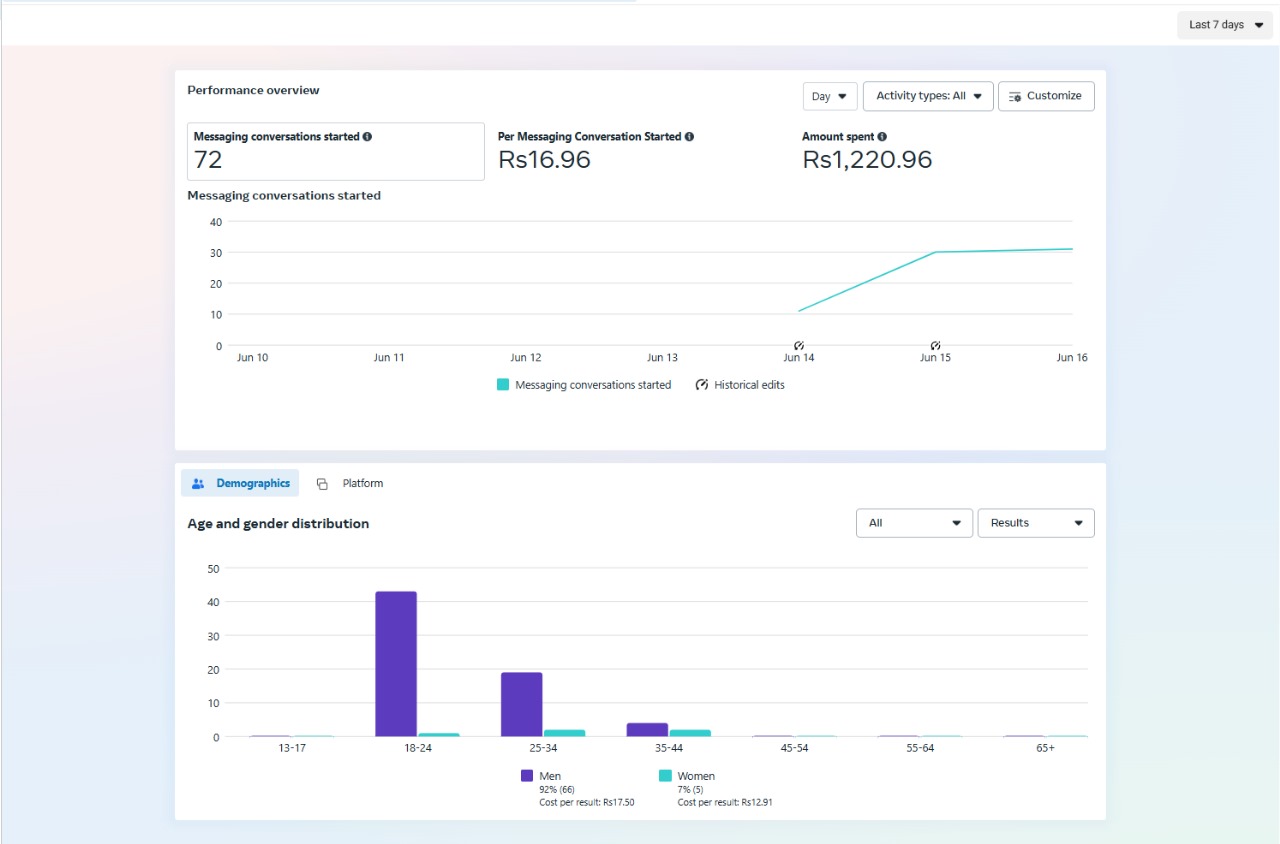Click the historical edit marker on Jun 15

(935, 345)
